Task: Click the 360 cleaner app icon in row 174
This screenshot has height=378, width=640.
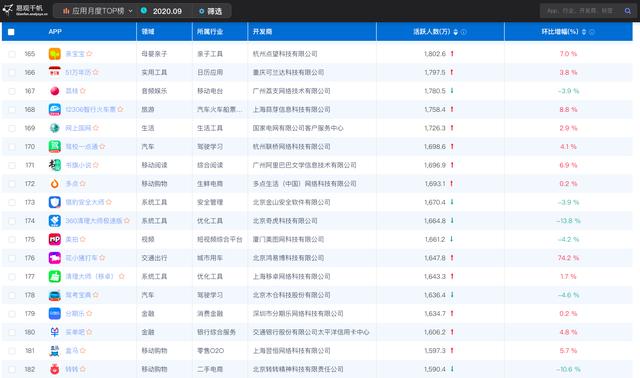Action: tap(55, 221)
